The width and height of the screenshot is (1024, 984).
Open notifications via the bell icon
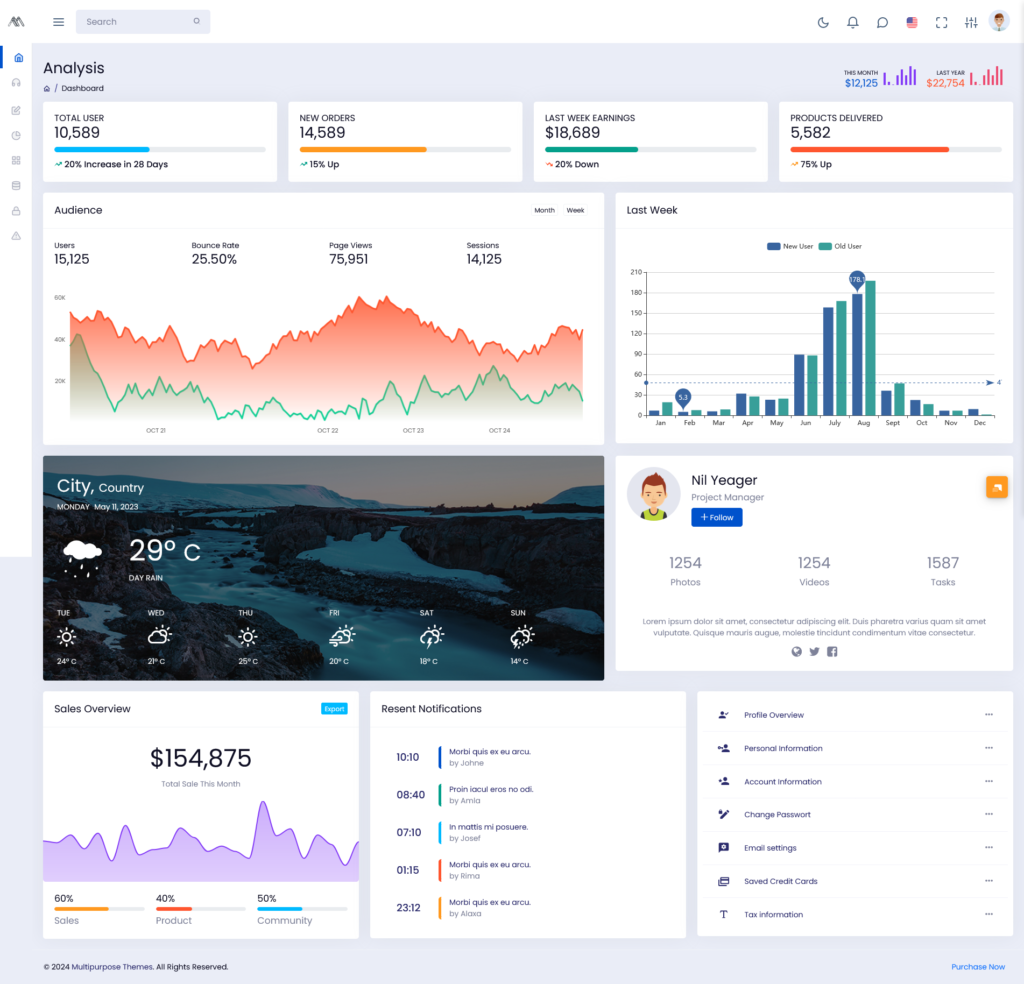tap(852, 21)
